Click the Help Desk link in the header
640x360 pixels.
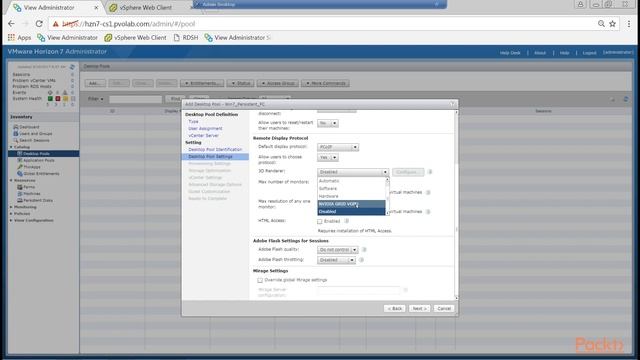510,53
